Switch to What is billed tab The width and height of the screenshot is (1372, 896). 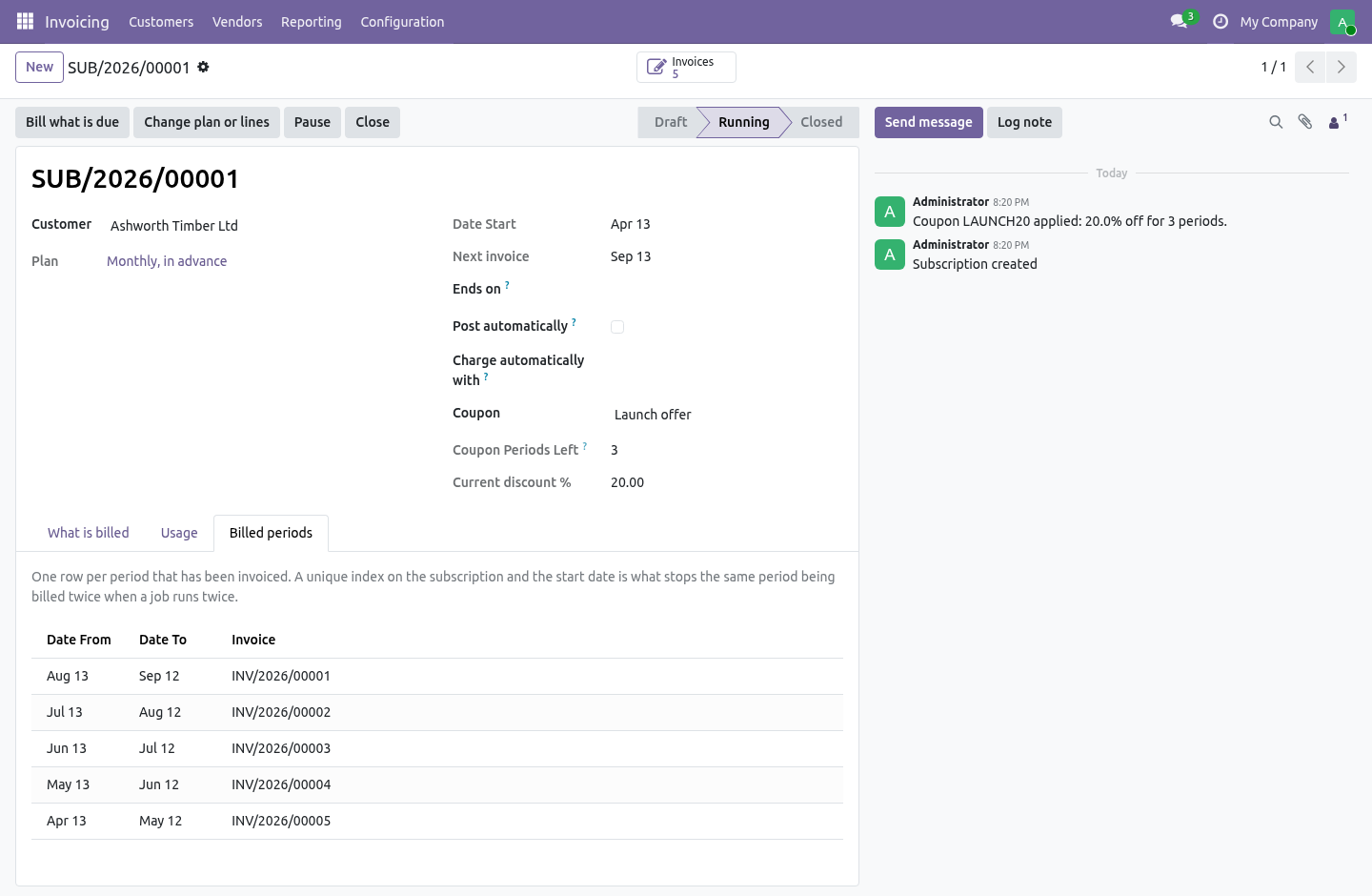(89, 533)
